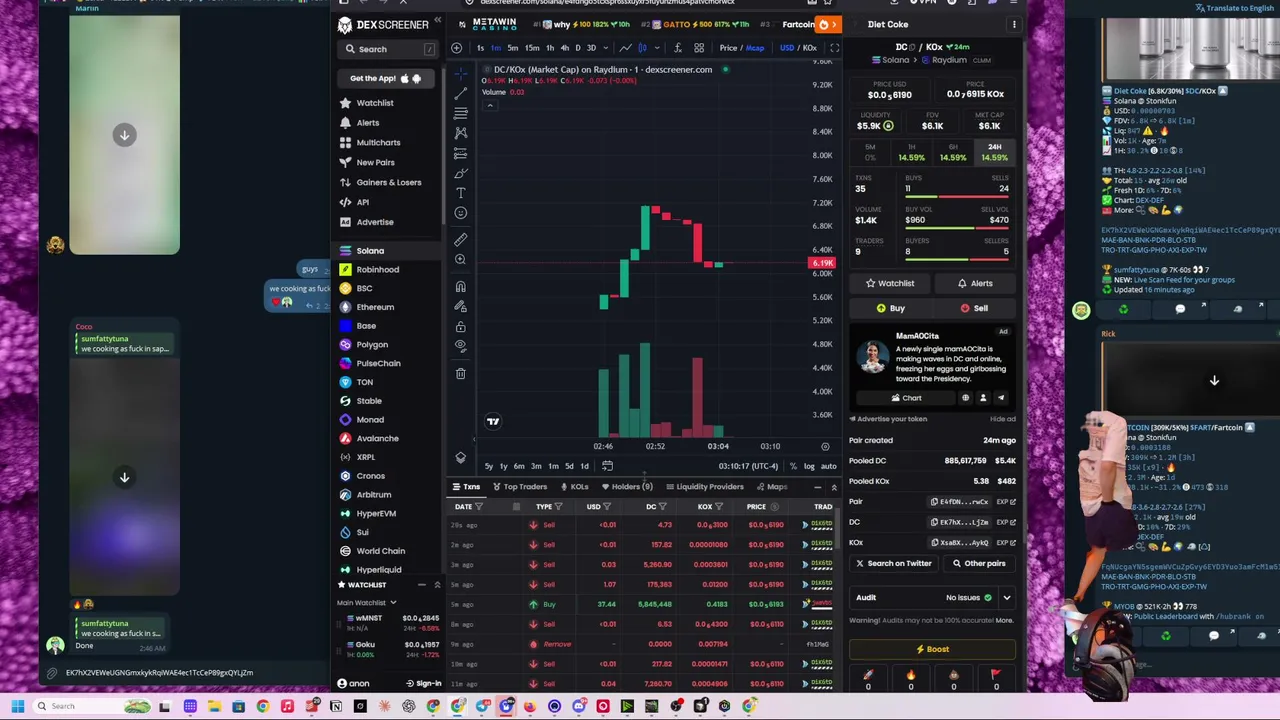Switch the chart to 15m timeframe
This screenshot has height=720, width=1280.
click(x=532, y=48)
